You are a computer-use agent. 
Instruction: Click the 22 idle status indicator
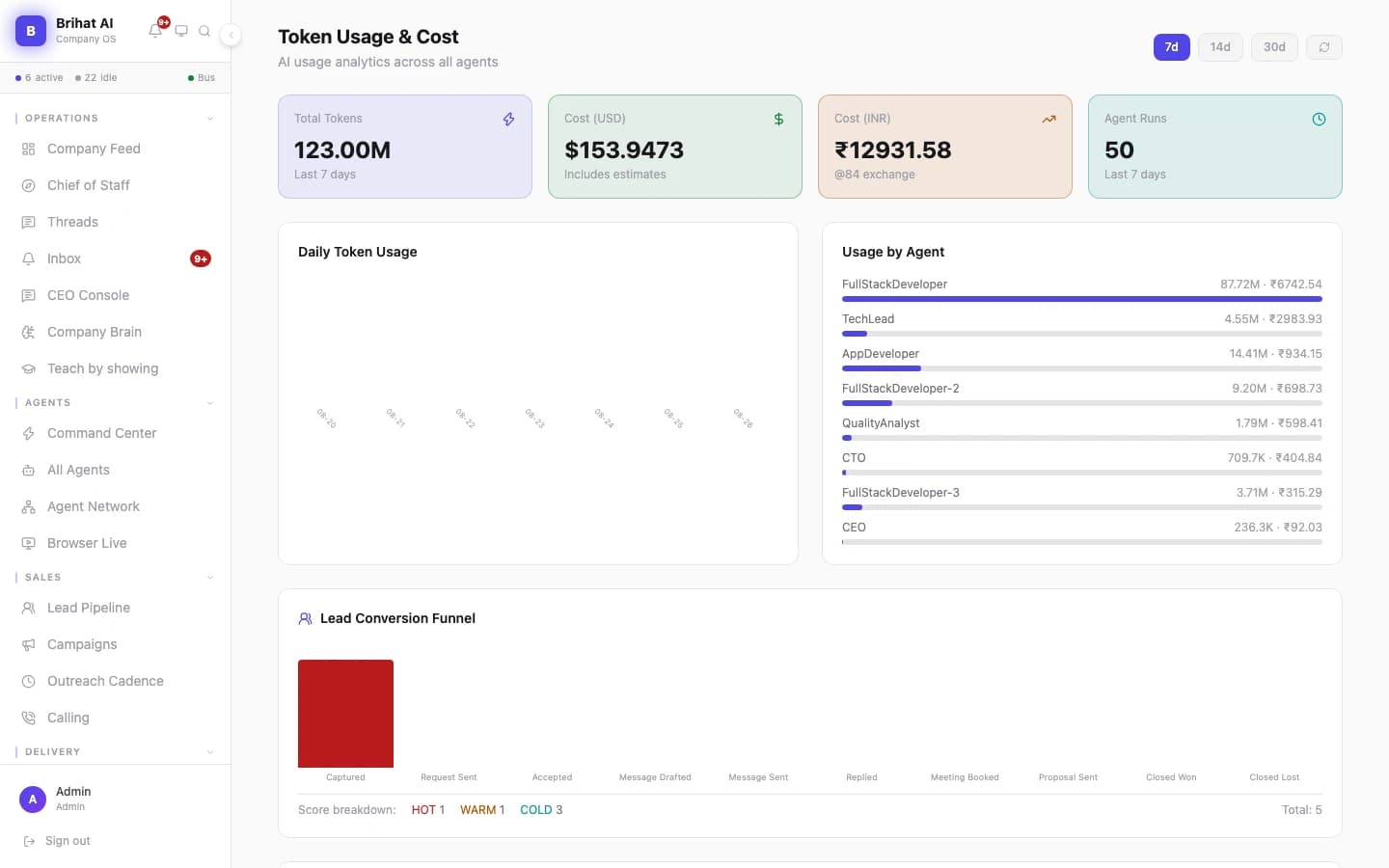(96, 78)
